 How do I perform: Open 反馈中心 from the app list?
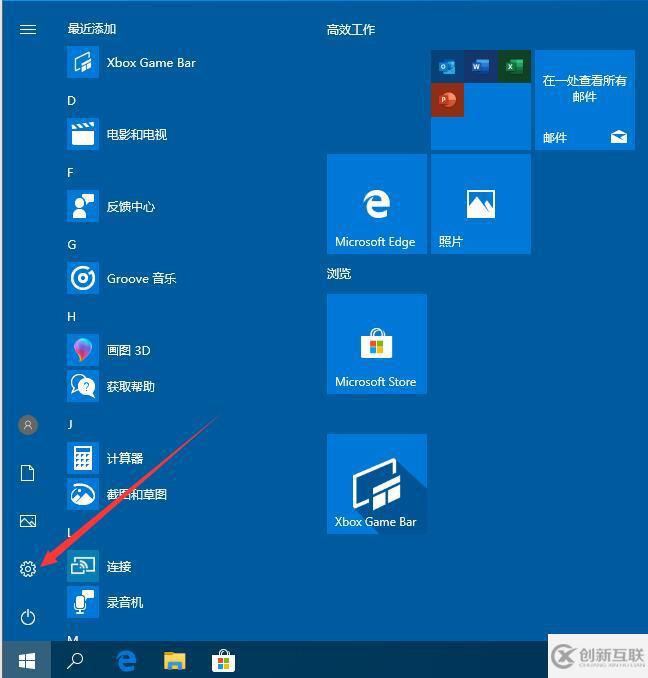pos(111,206)
